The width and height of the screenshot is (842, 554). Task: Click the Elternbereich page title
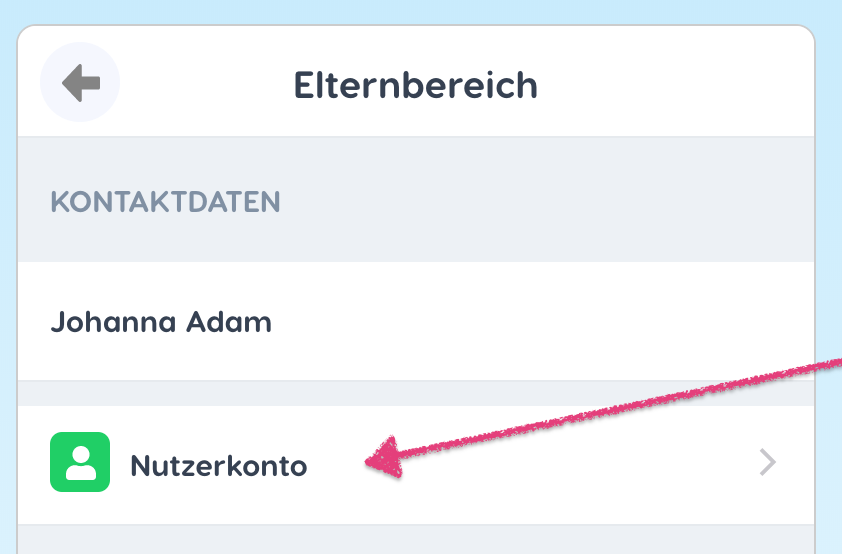coord(416,85)
